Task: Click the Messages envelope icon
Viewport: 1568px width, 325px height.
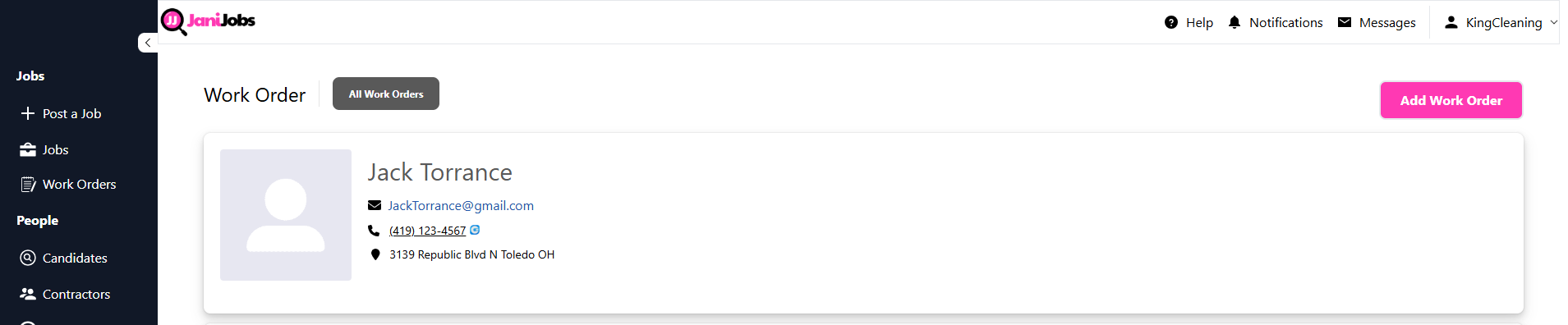Action: pos(1345,22)
